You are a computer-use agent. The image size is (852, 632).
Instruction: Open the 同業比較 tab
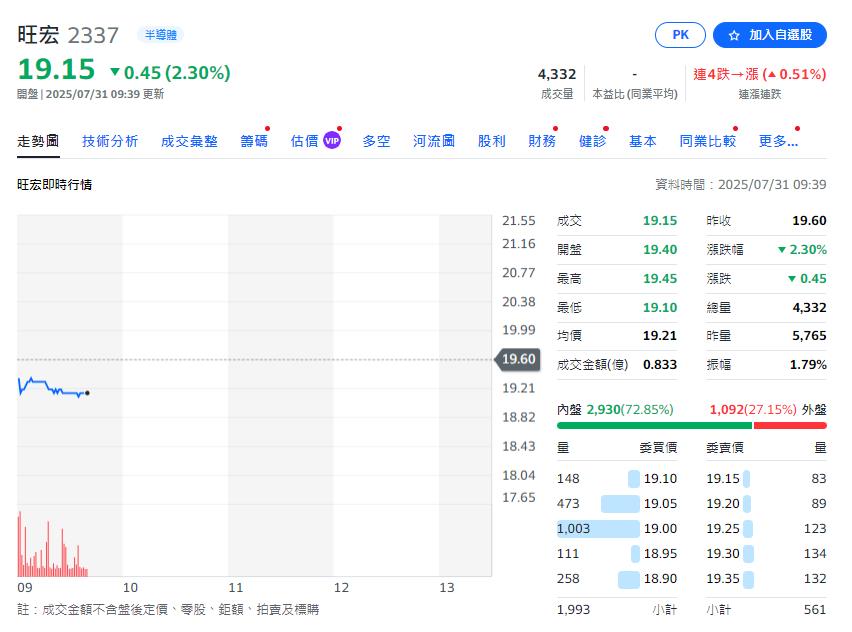708,141
